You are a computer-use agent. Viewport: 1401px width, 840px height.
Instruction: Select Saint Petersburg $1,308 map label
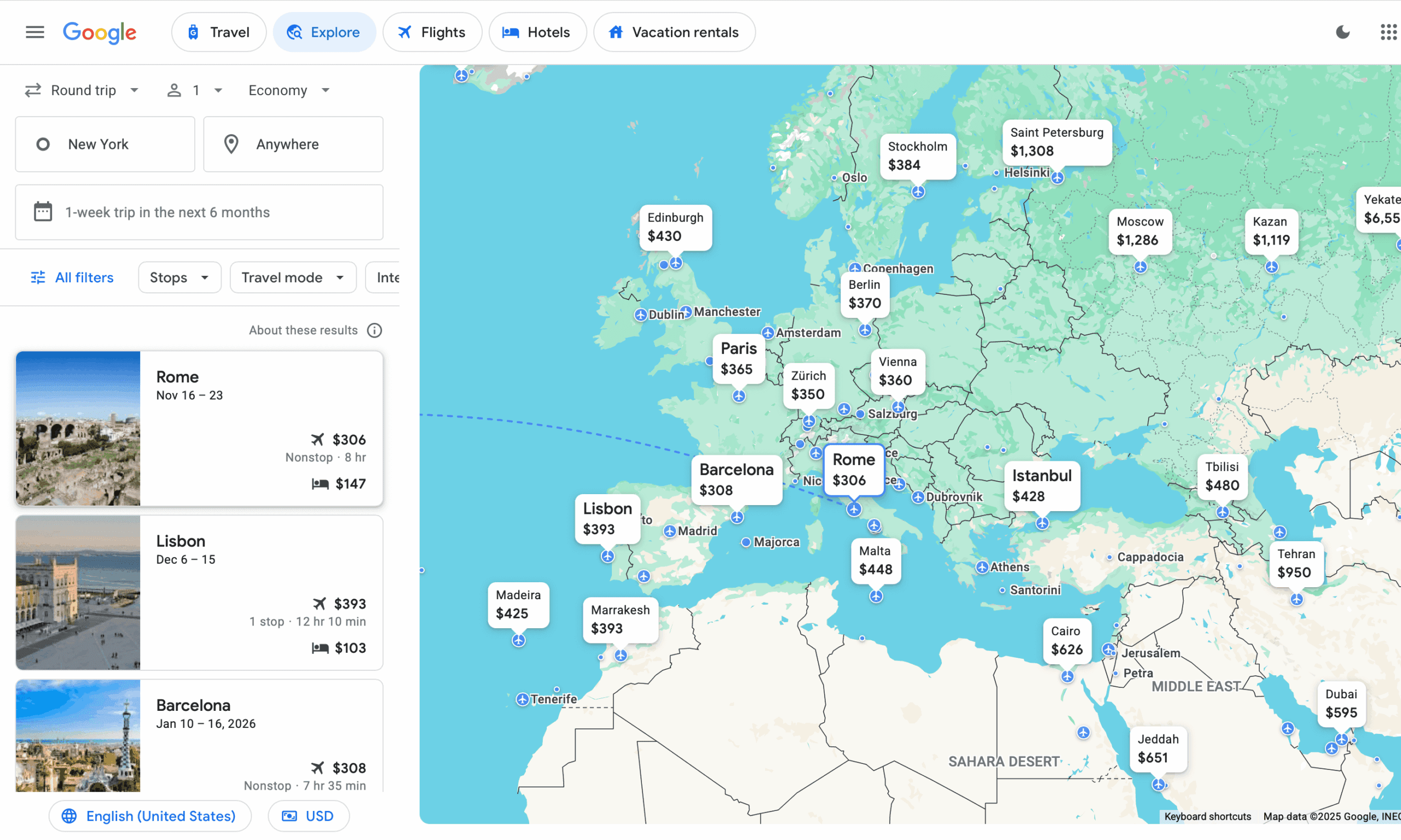[1057, 142]
